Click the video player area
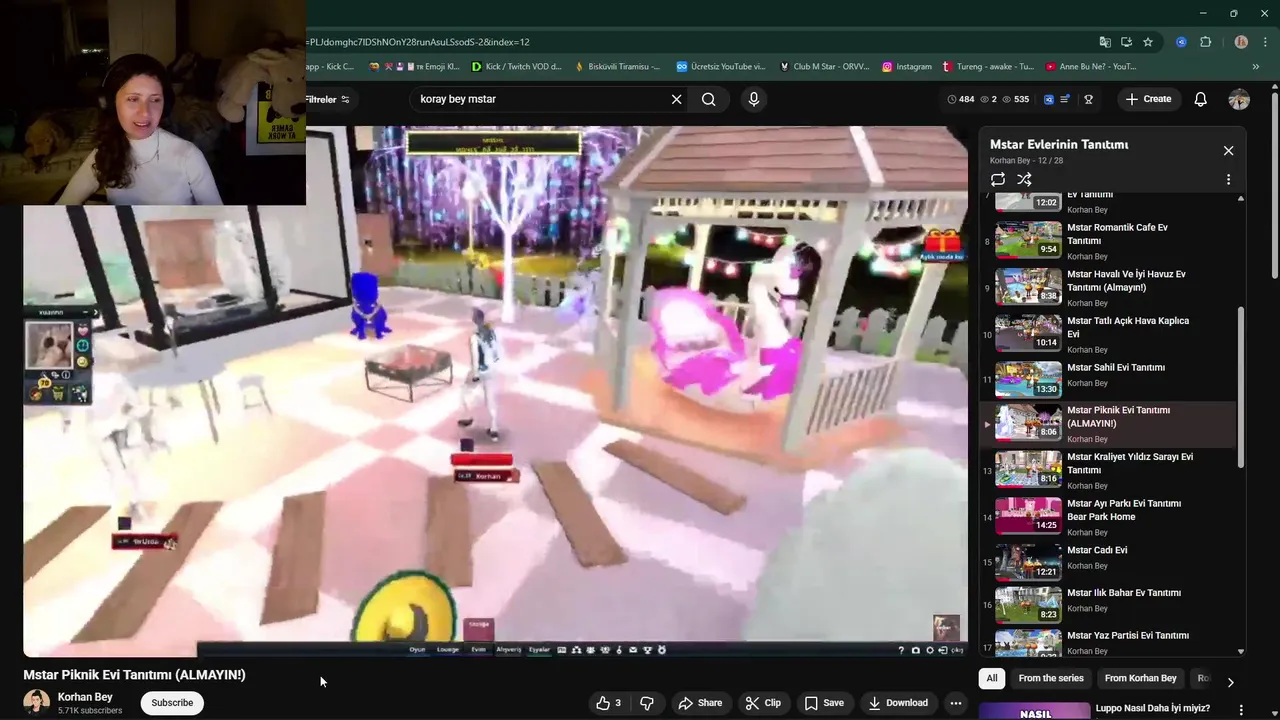Image resolution: width=1280 pixels, height=720 pixels. click(x=496, y=391)
